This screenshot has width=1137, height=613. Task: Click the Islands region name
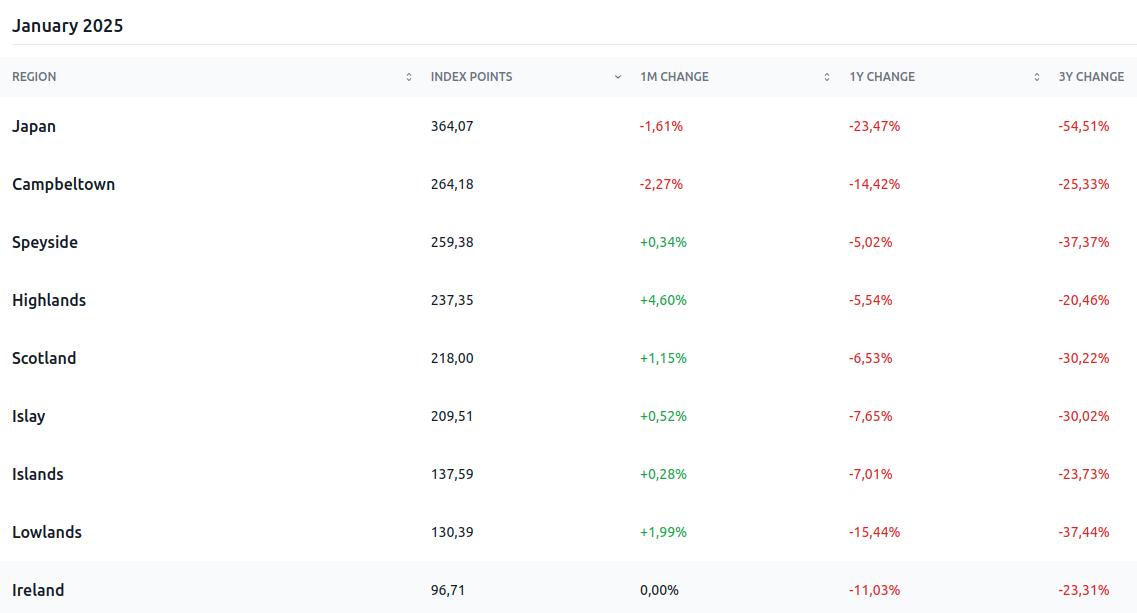[38, 474]
